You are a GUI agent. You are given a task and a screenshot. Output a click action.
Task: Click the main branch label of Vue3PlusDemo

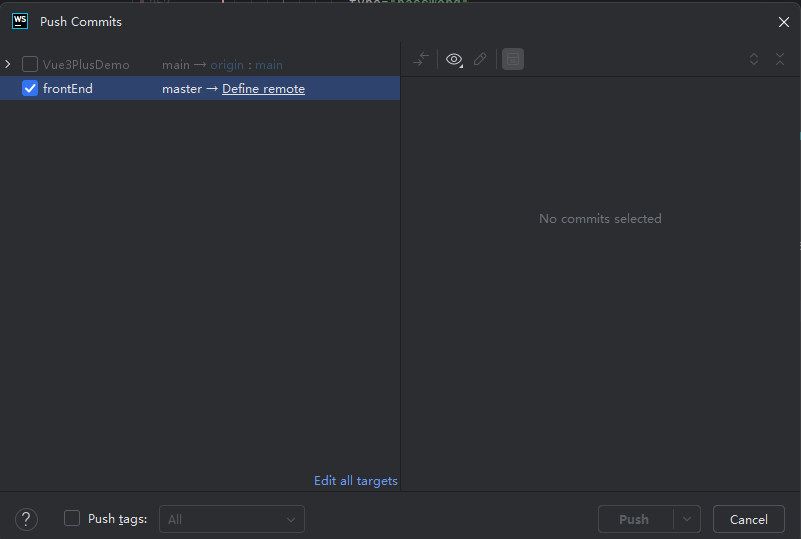click(x=176, y=65)
